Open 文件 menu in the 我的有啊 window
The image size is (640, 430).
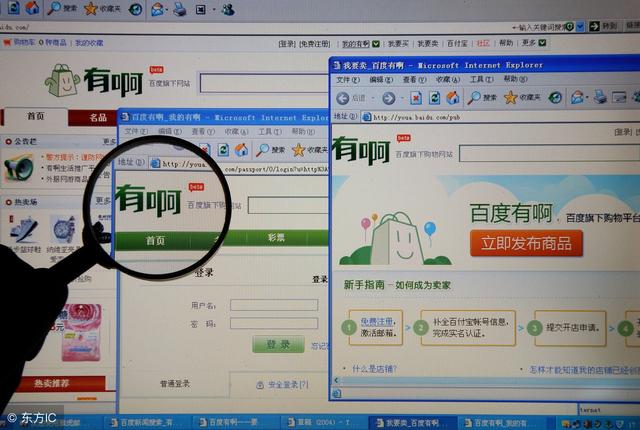[x=136, y=131]
